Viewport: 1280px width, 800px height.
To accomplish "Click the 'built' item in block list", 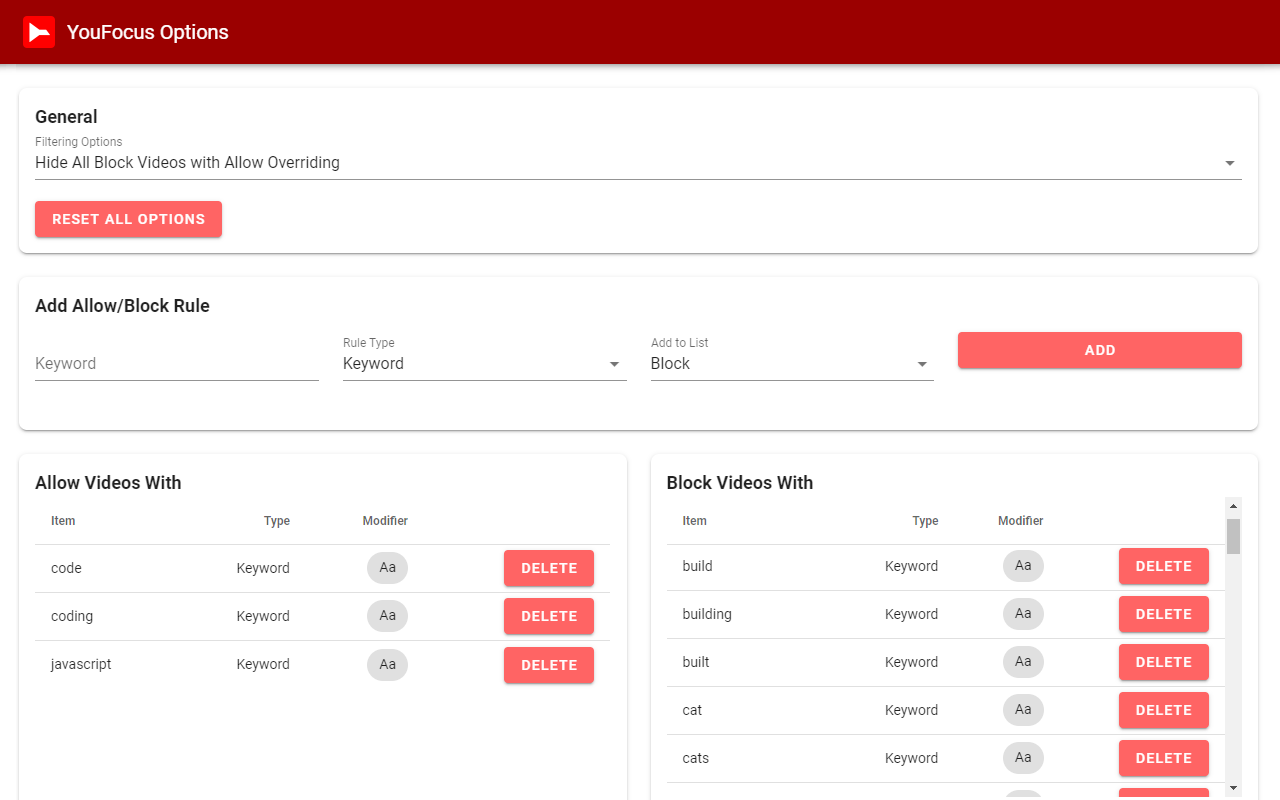I will [696, 662].
